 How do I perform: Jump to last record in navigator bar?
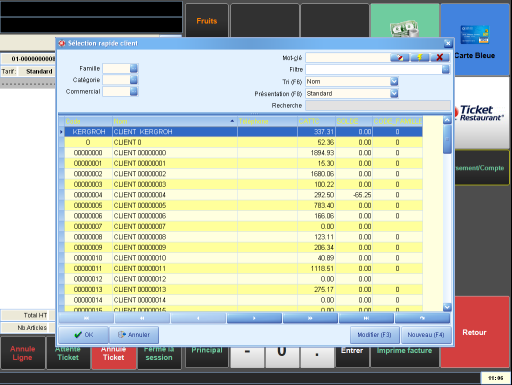point(366,318)
